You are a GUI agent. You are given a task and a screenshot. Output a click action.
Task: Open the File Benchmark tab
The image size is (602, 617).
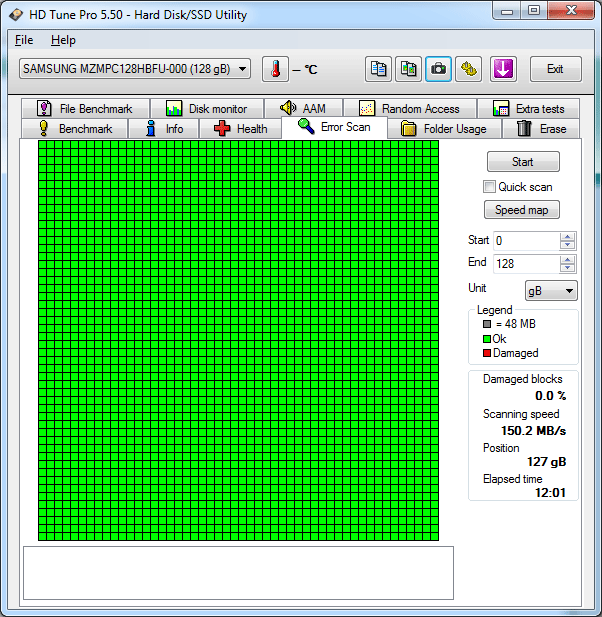[x=85, y=109]
